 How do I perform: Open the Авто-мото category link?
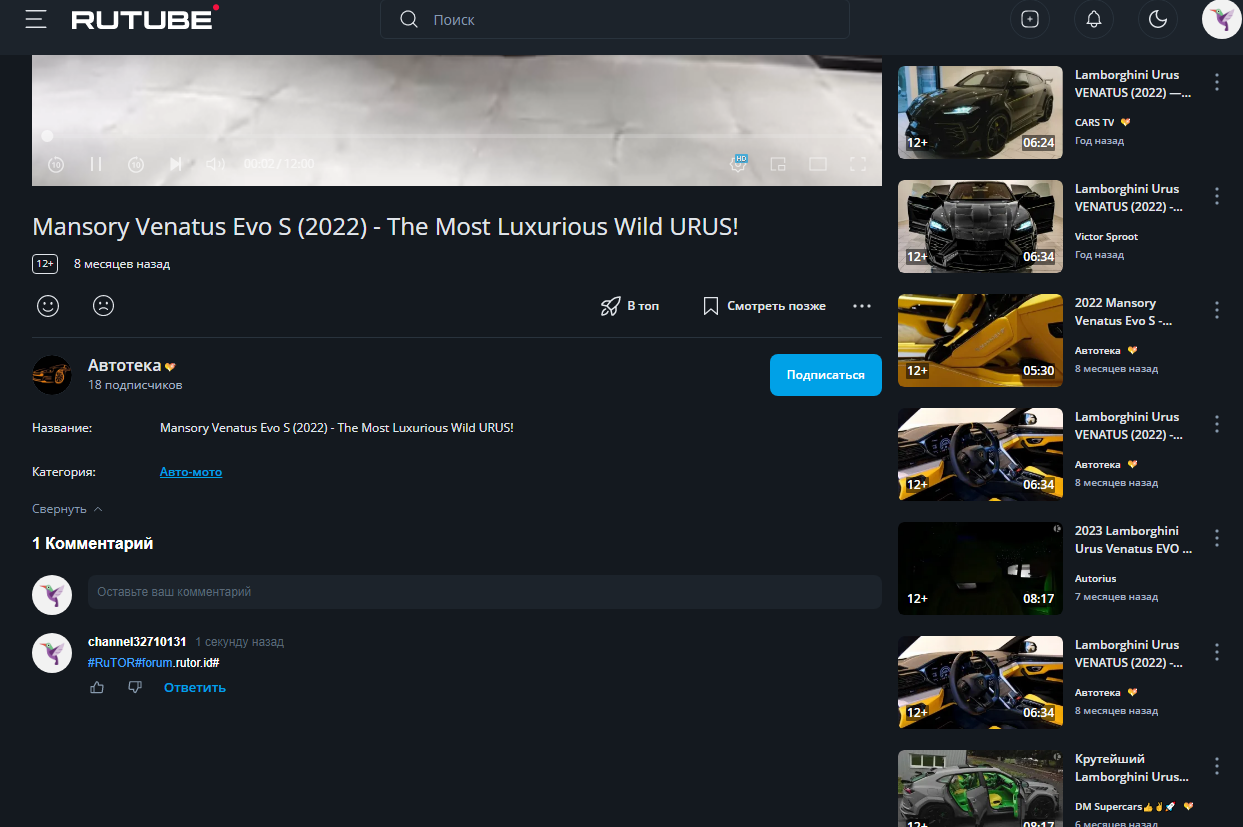point(191,472)
